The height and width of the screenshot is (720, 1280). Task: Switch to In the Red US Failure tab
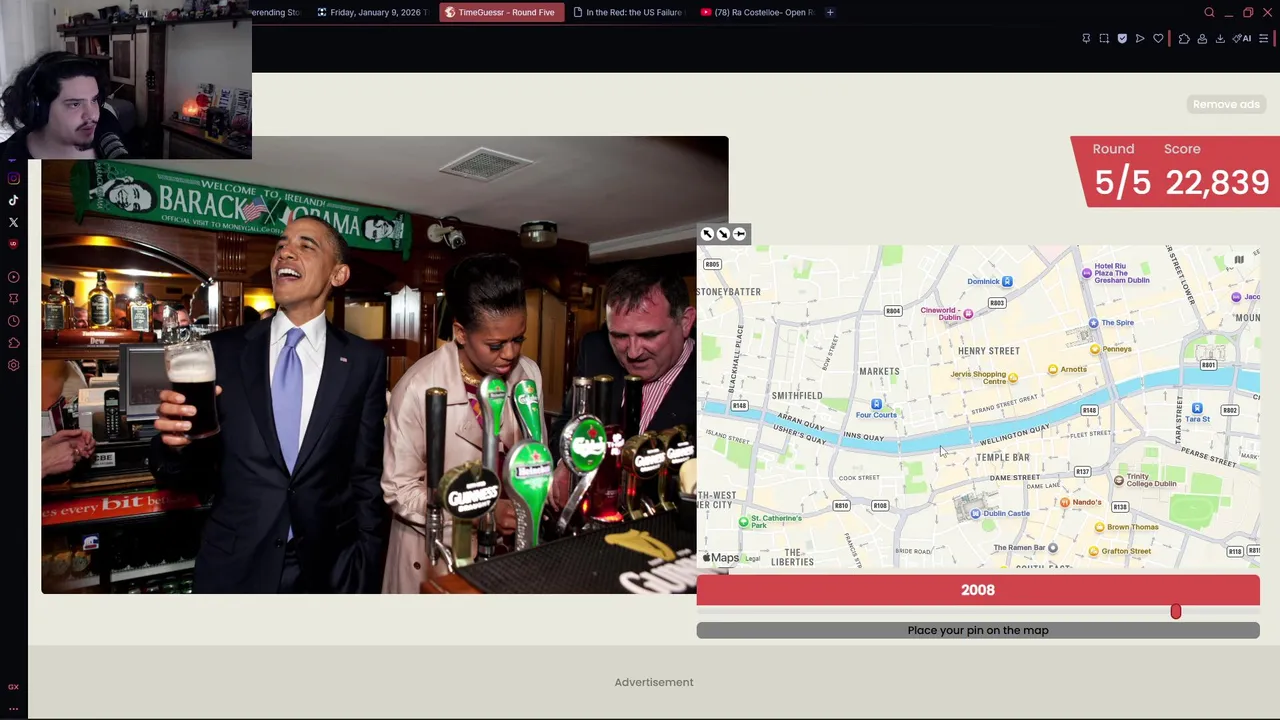(x=627, y=12)
